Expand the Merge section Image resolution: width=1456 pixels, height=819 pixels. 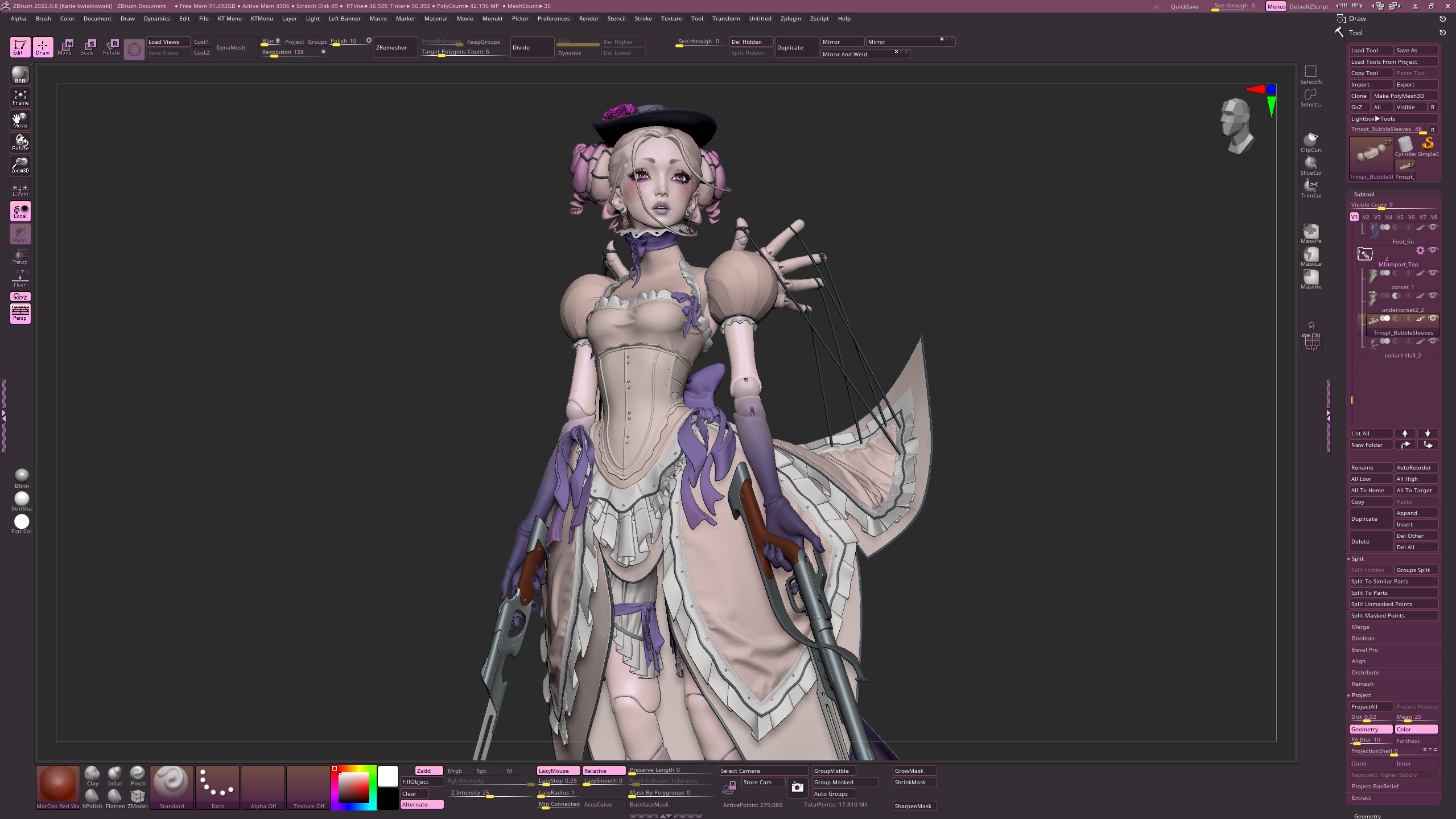1360,627
